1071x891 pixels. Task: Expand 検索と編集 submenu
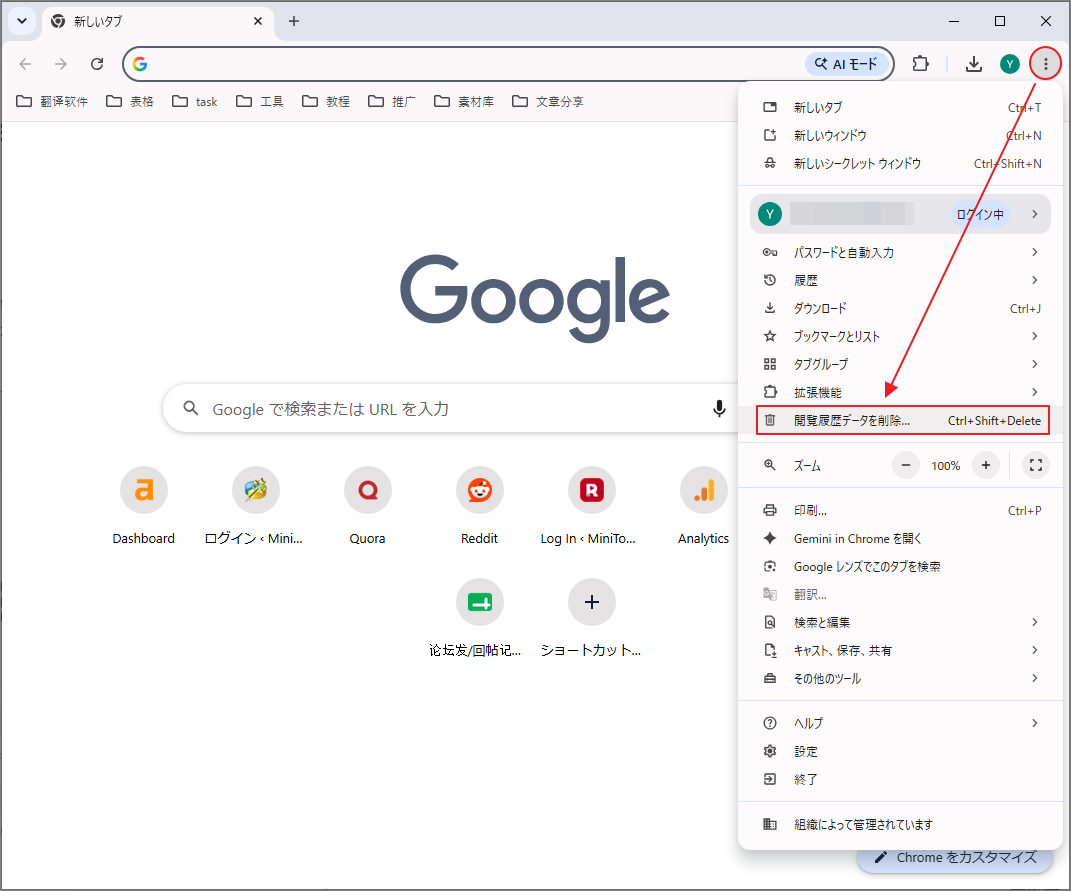(x=901, y=622)
